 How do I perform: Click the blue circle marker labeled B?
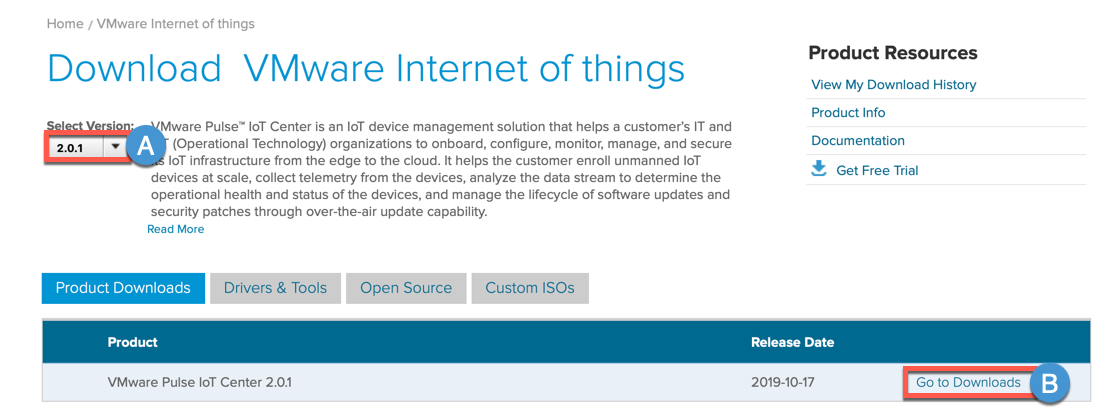click(x=1049, y=383)
